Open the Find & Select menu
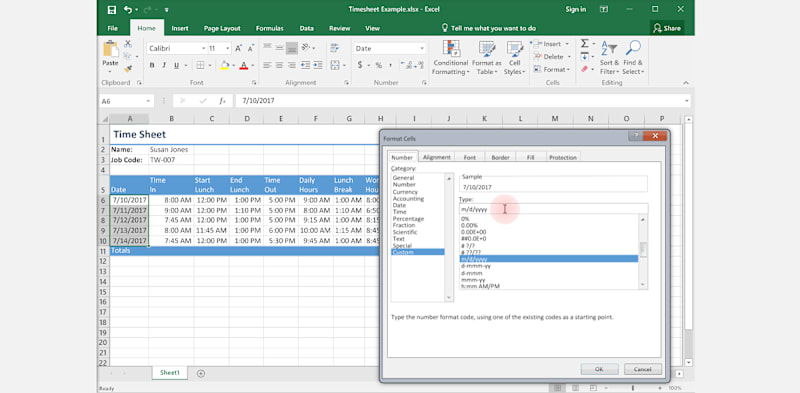Image resolution: width=800 pixels, height=393 pixels. 633,58
